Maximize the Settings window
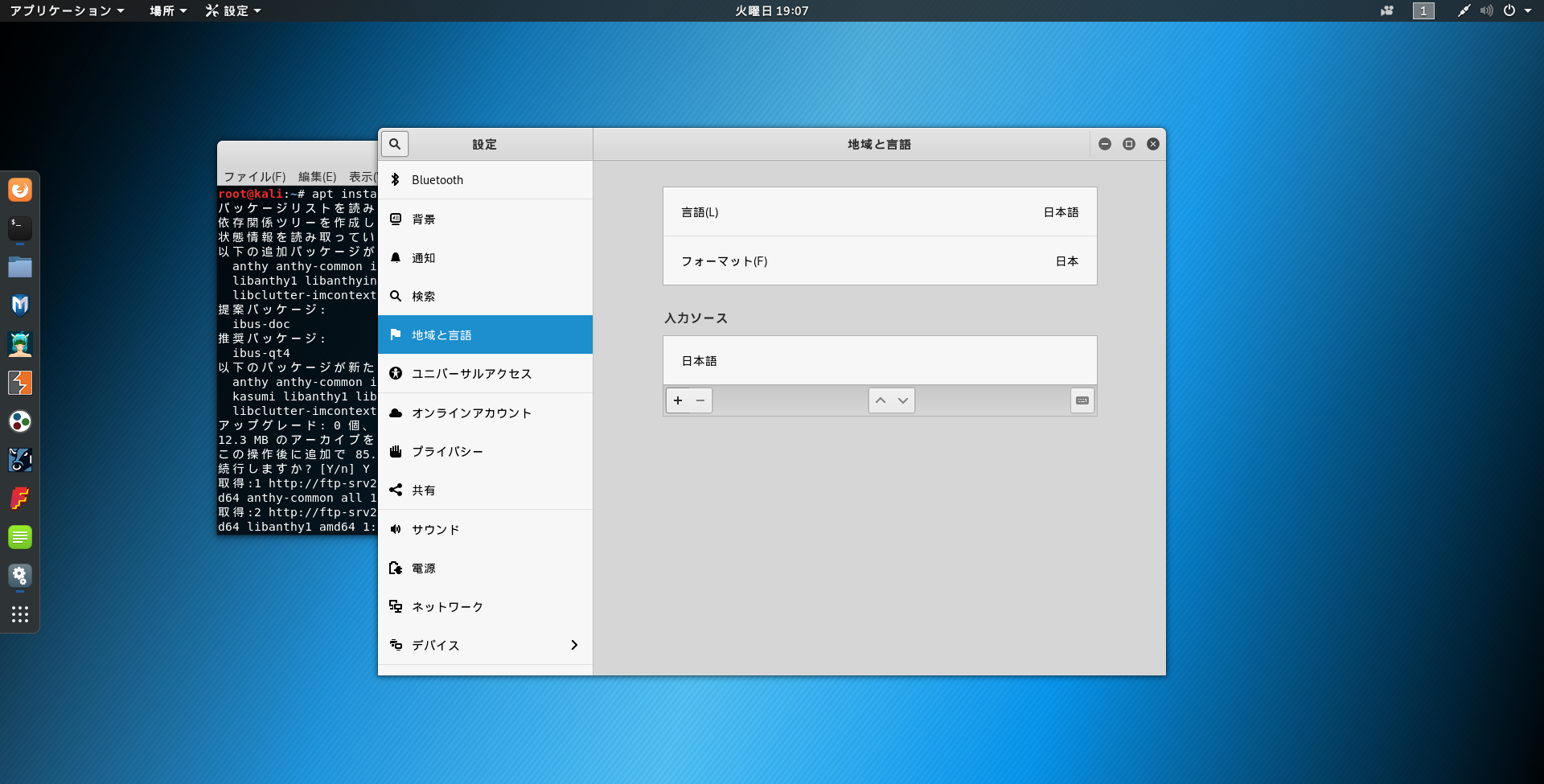Image resolution: width=1544 pixels, height=784 pixels. point(1129,144)
